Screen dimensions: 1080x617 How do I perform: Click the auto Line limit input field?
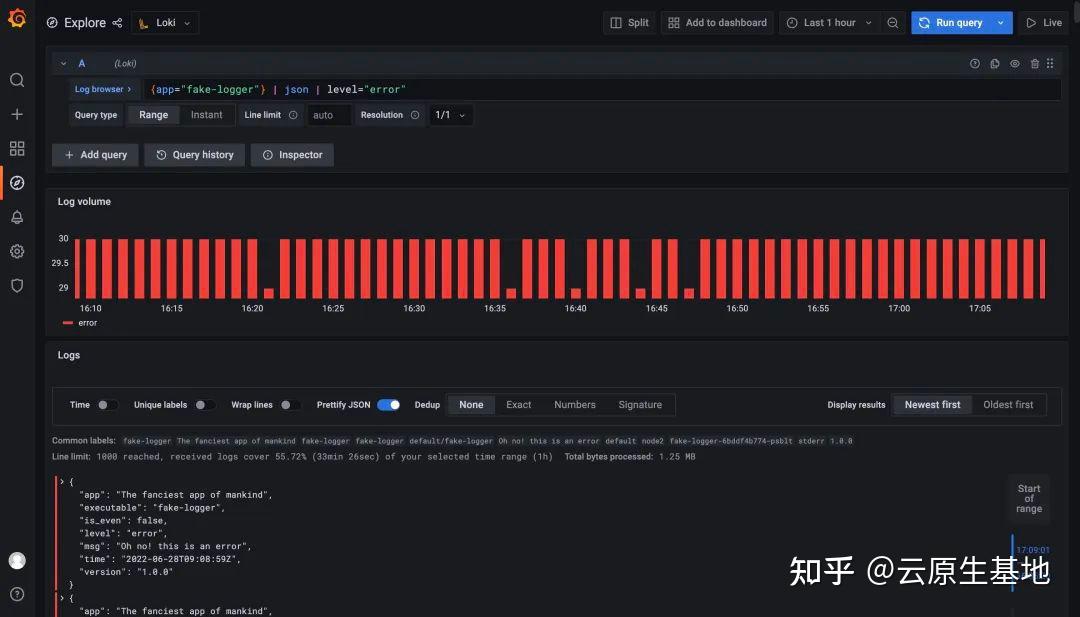click(328, 115)
